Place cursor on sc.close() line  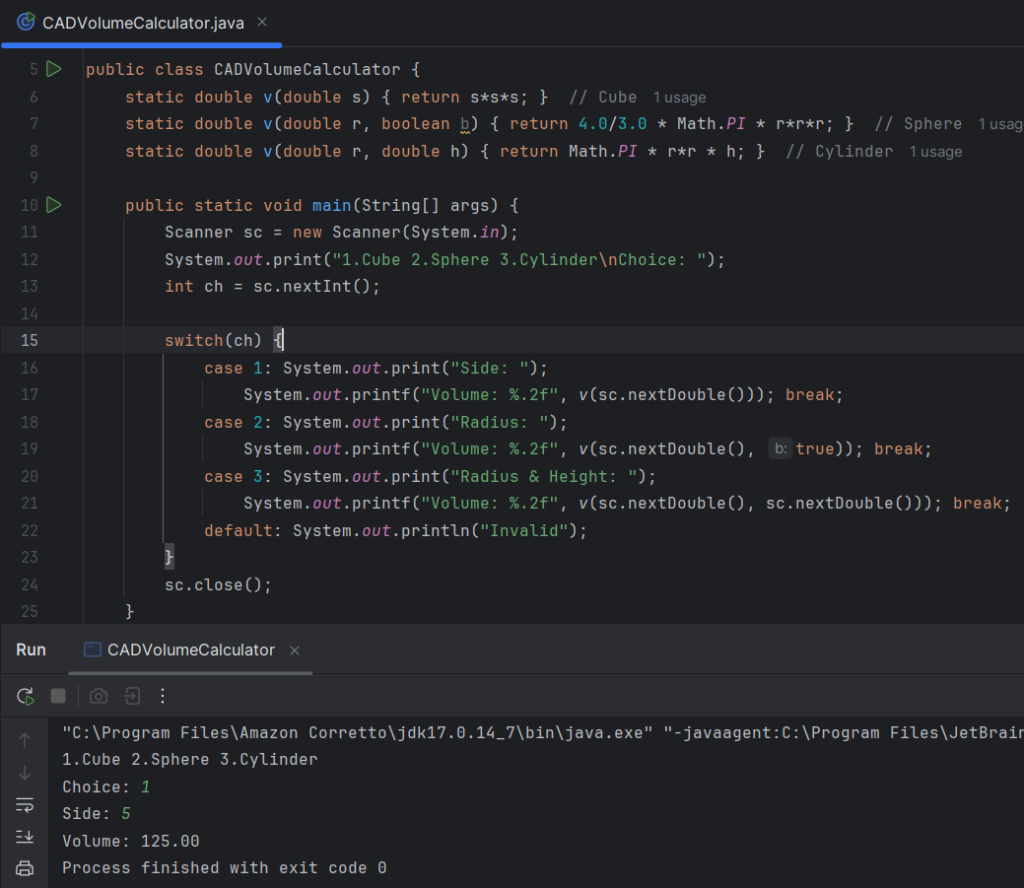218,585
